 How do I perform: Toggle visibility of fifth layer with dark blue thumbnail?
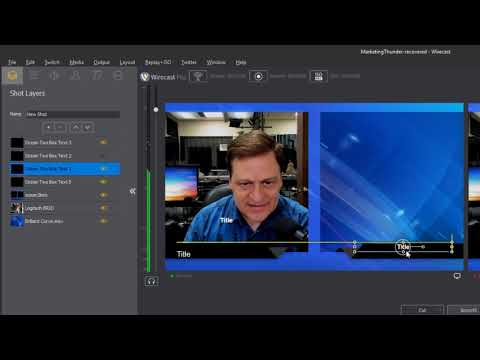[x=103, y=195]
